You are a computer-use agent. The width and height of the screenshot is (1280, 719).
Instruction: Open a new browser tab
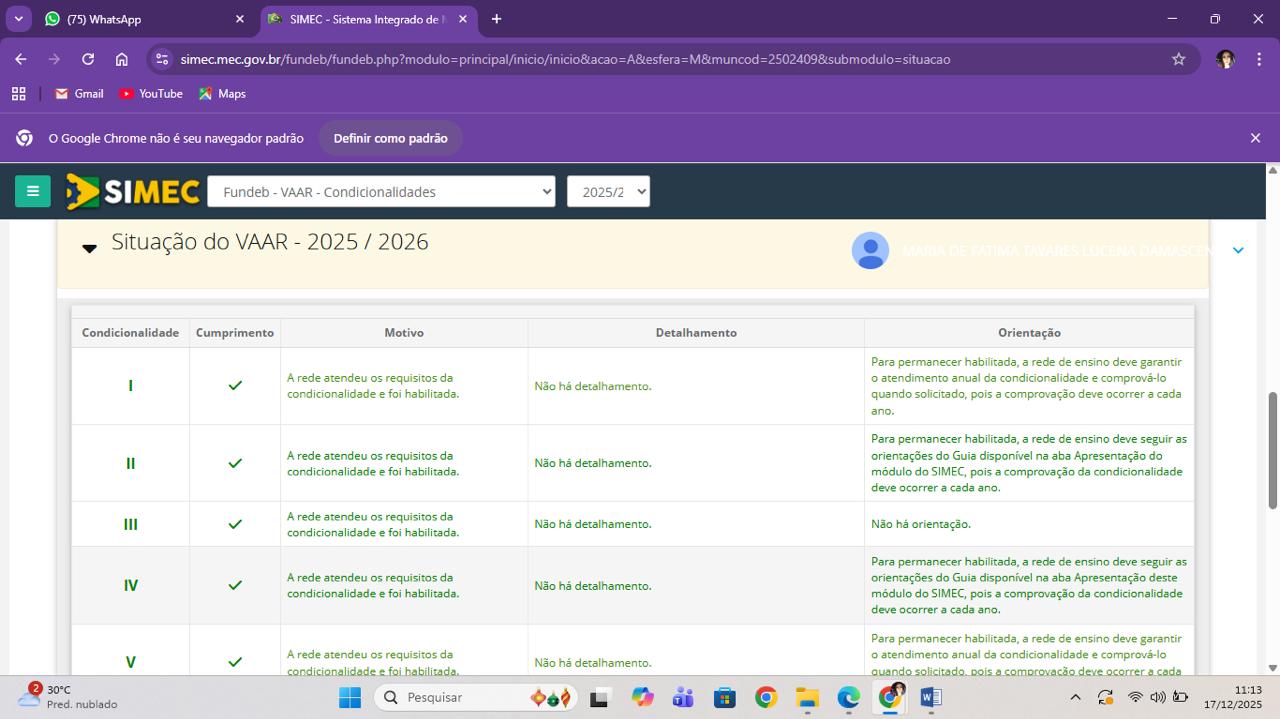tap(496, 19)
